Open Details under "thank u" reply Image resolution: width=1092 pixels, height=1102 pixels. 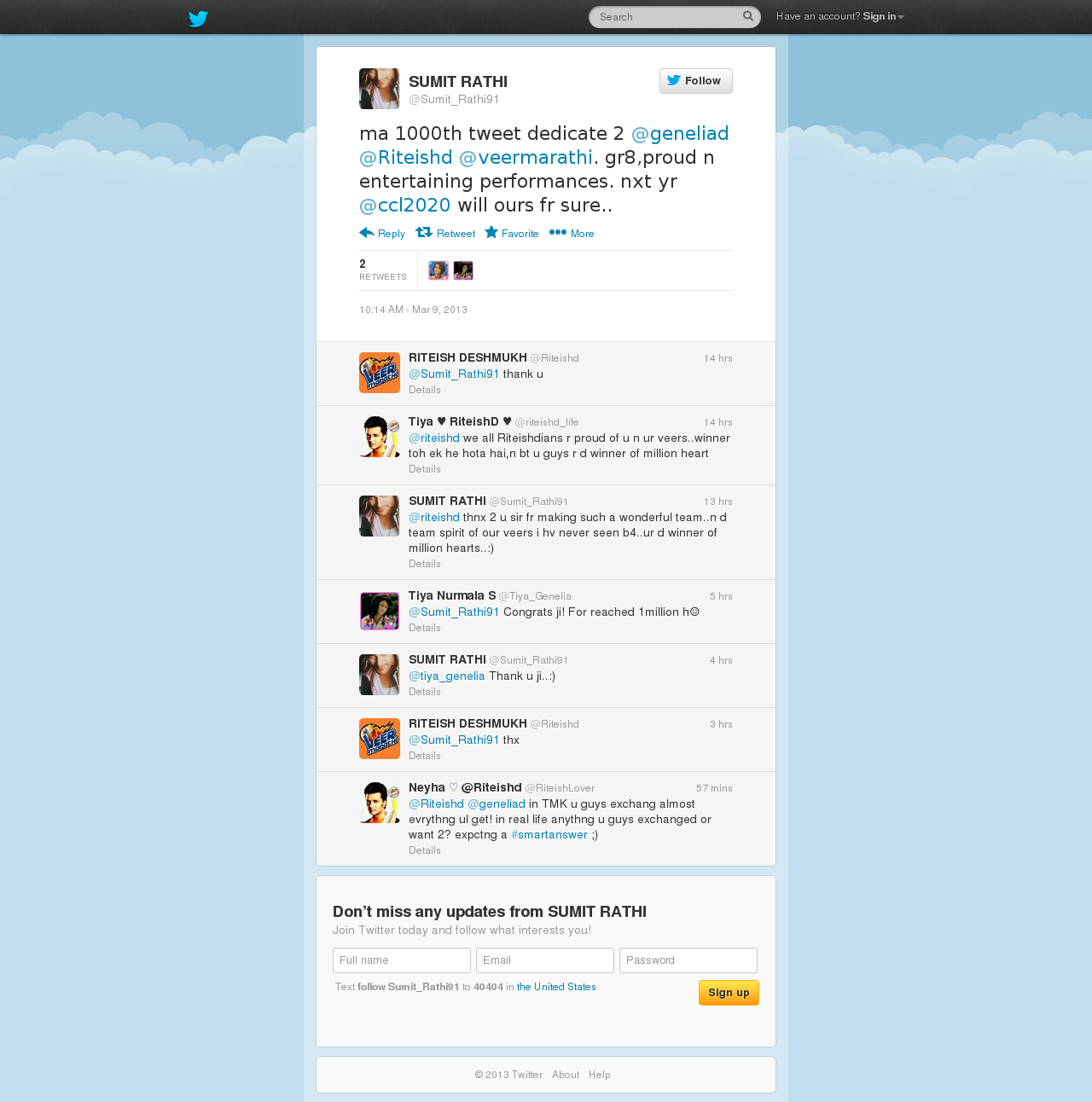[x=425, y=390]
